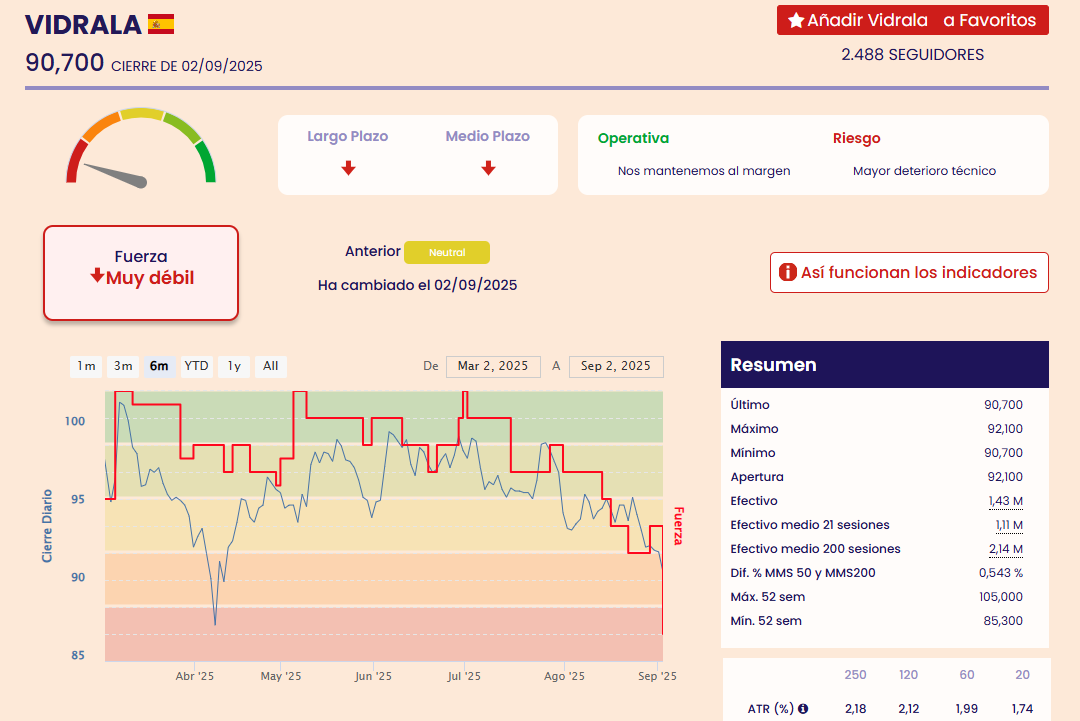The height and width of the screenshot is (721, 1080).
Task: Click the Mín. 52 sem value 85,300
Action: click(1003, 621)
